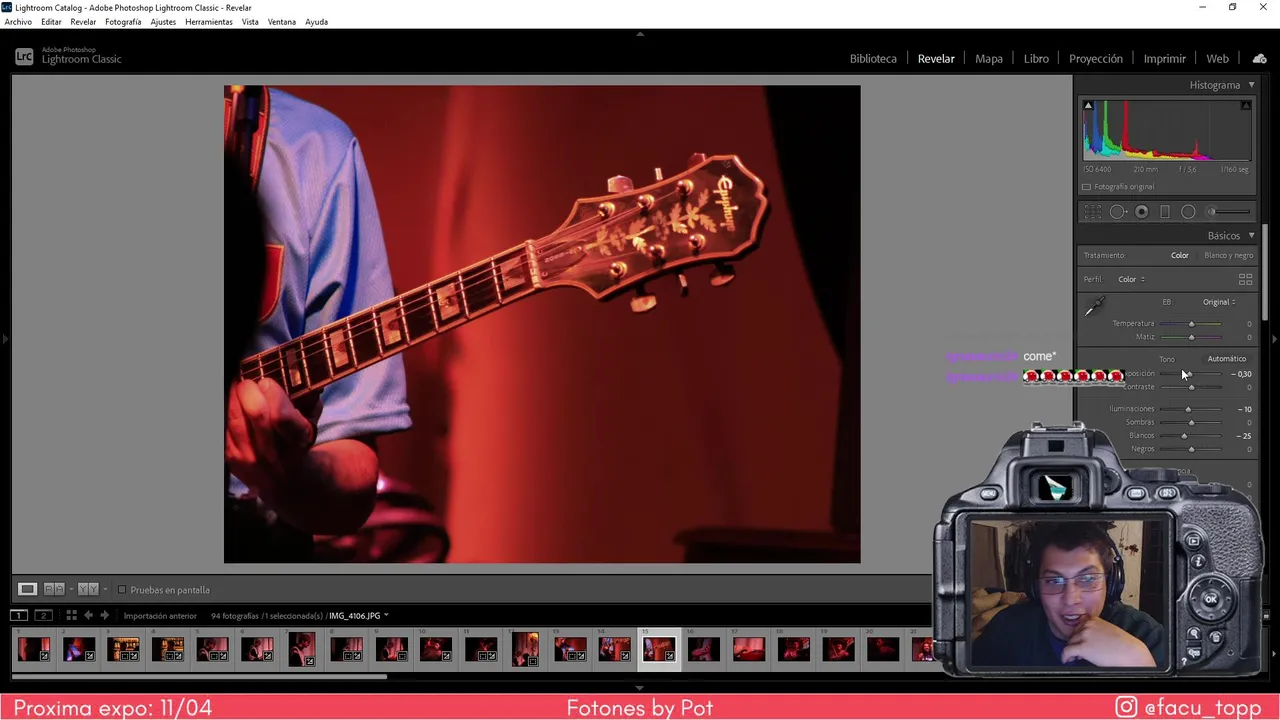Click the adjustment badge on thumbnail 7
The height and width of the screenshot is (720, 1280).
tap(308, 660)
